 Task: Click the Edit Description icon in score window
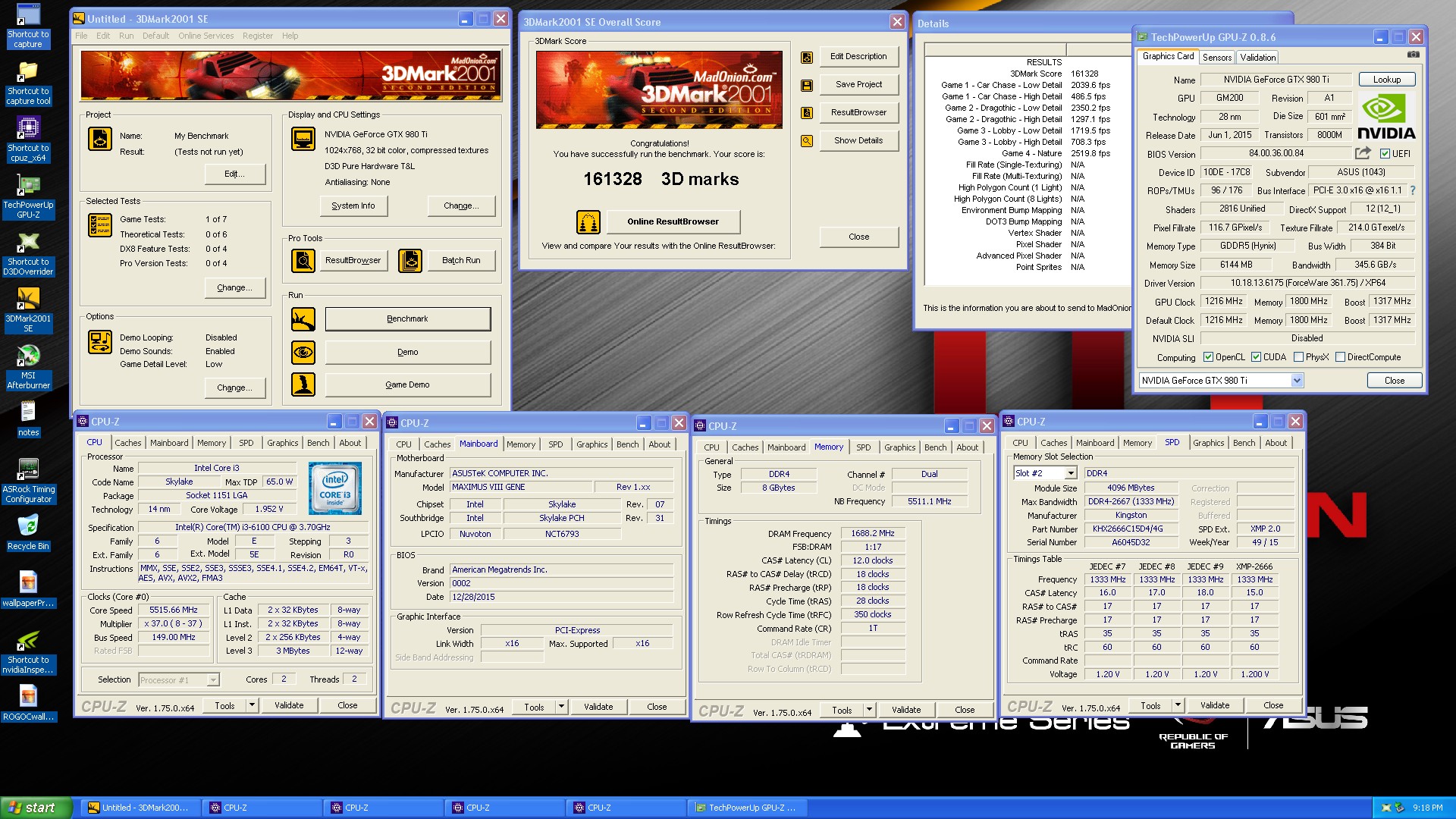tap(807, 58)
